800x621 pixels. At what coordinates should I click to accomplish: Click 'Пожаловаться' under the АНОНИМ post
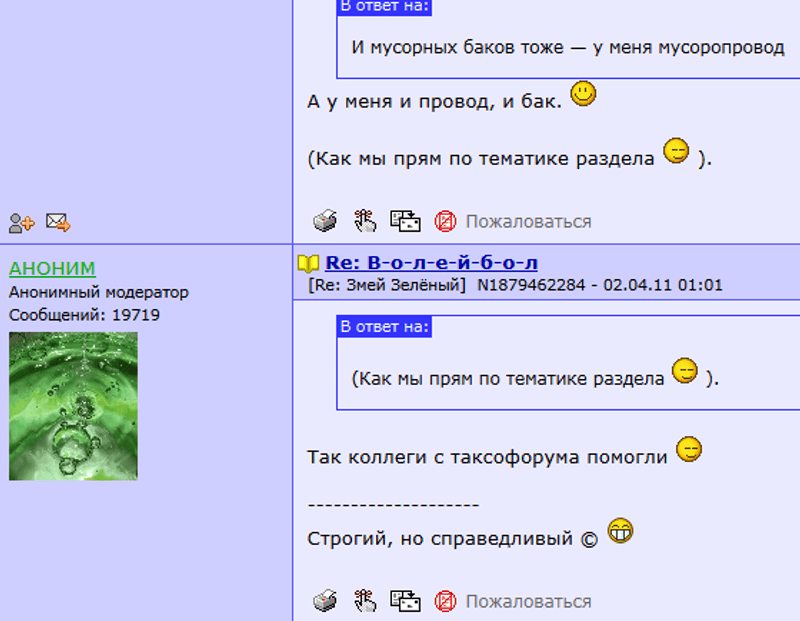point(528,602)
